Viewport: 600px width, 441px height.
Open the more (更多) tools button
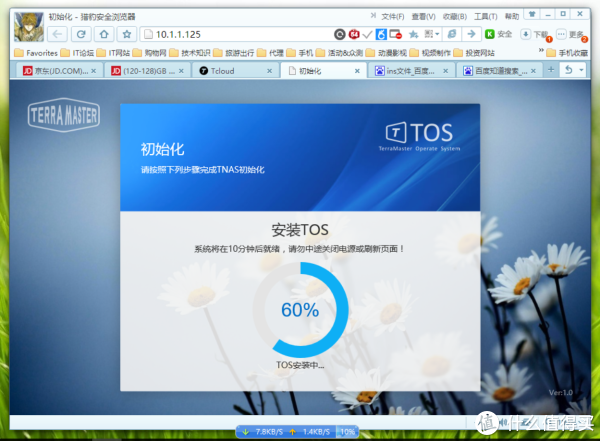pyautogui.click(x=571, y=35)
